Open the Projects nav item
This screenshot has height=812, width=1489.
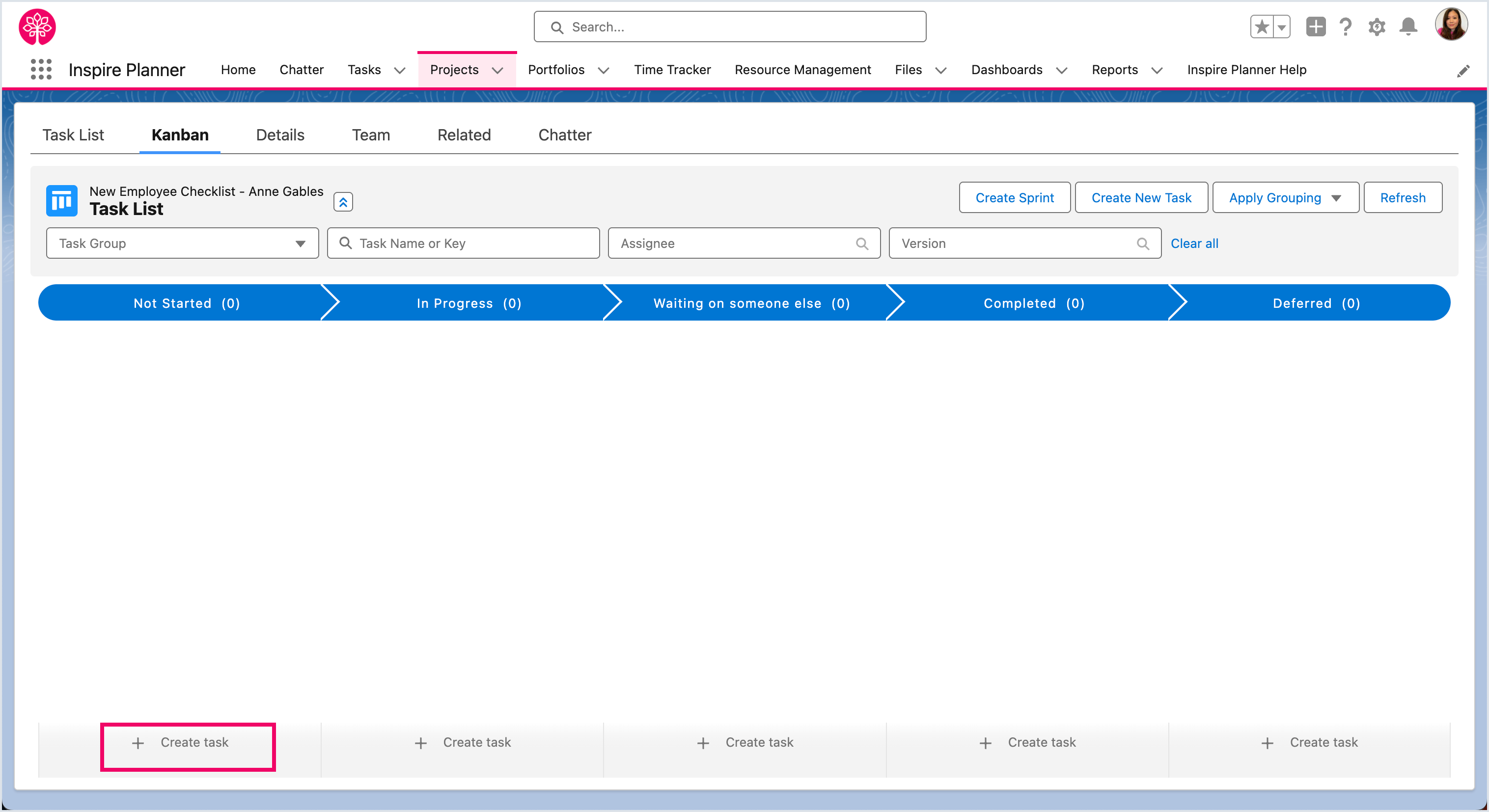tap(454, 69)
